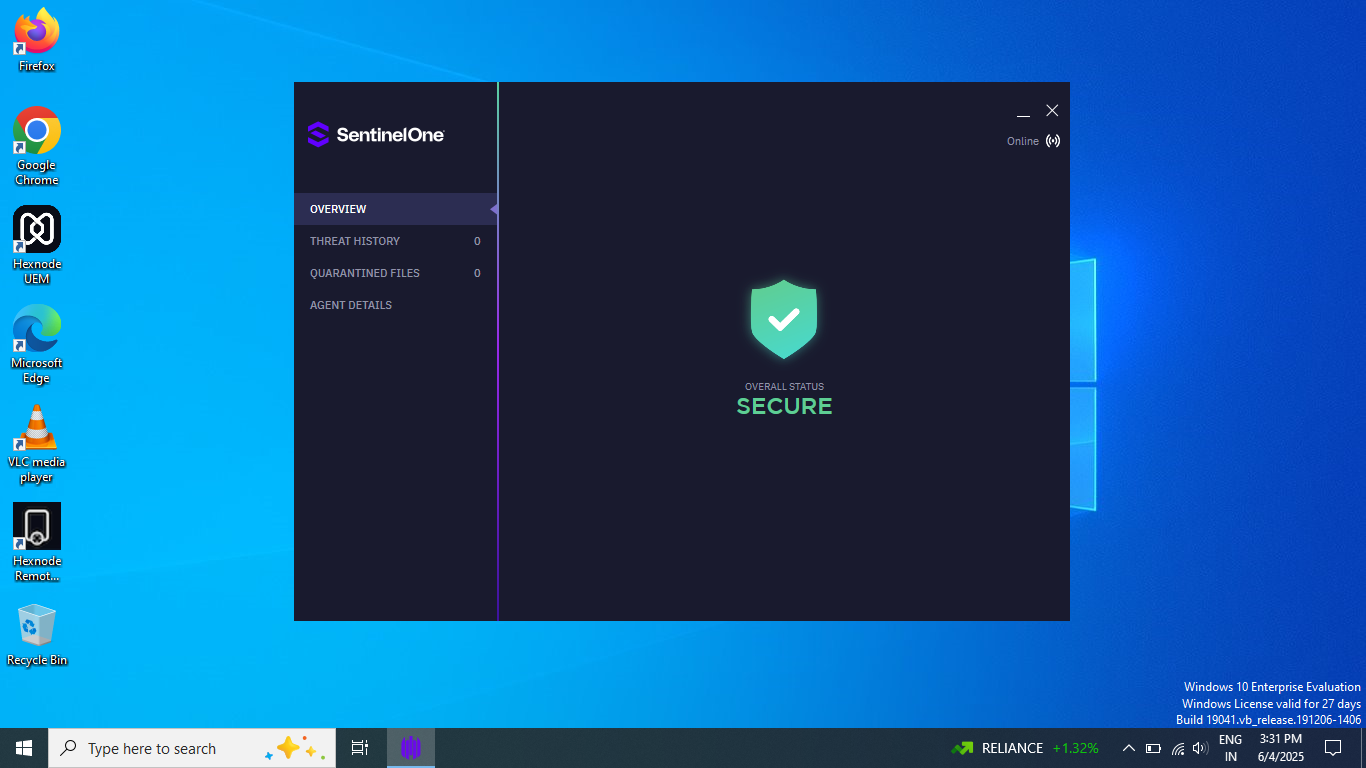Open the notification Action Center

pos(1333,748)
